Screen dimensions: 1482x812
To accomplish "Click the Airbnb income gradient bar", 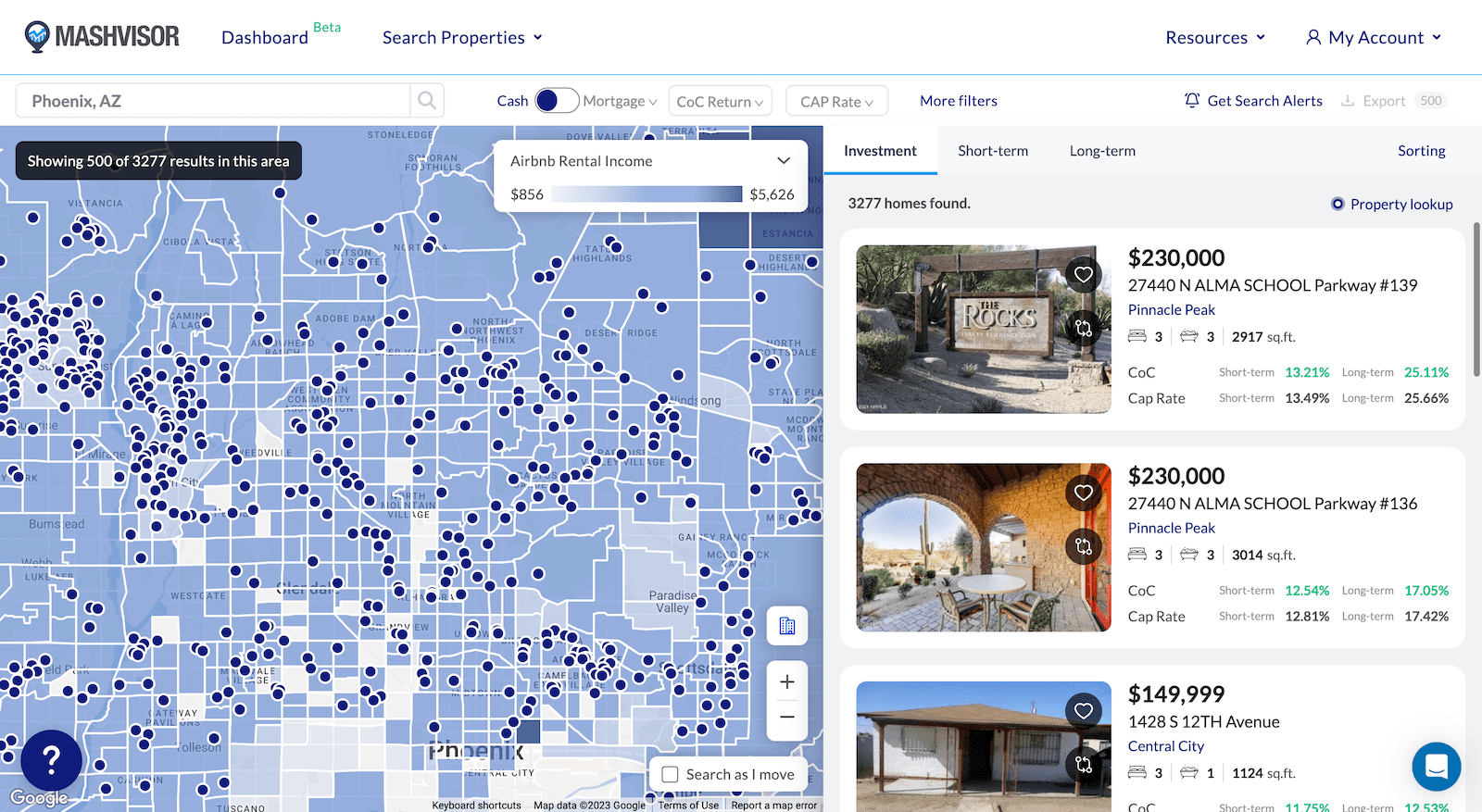I will (647, 194).
